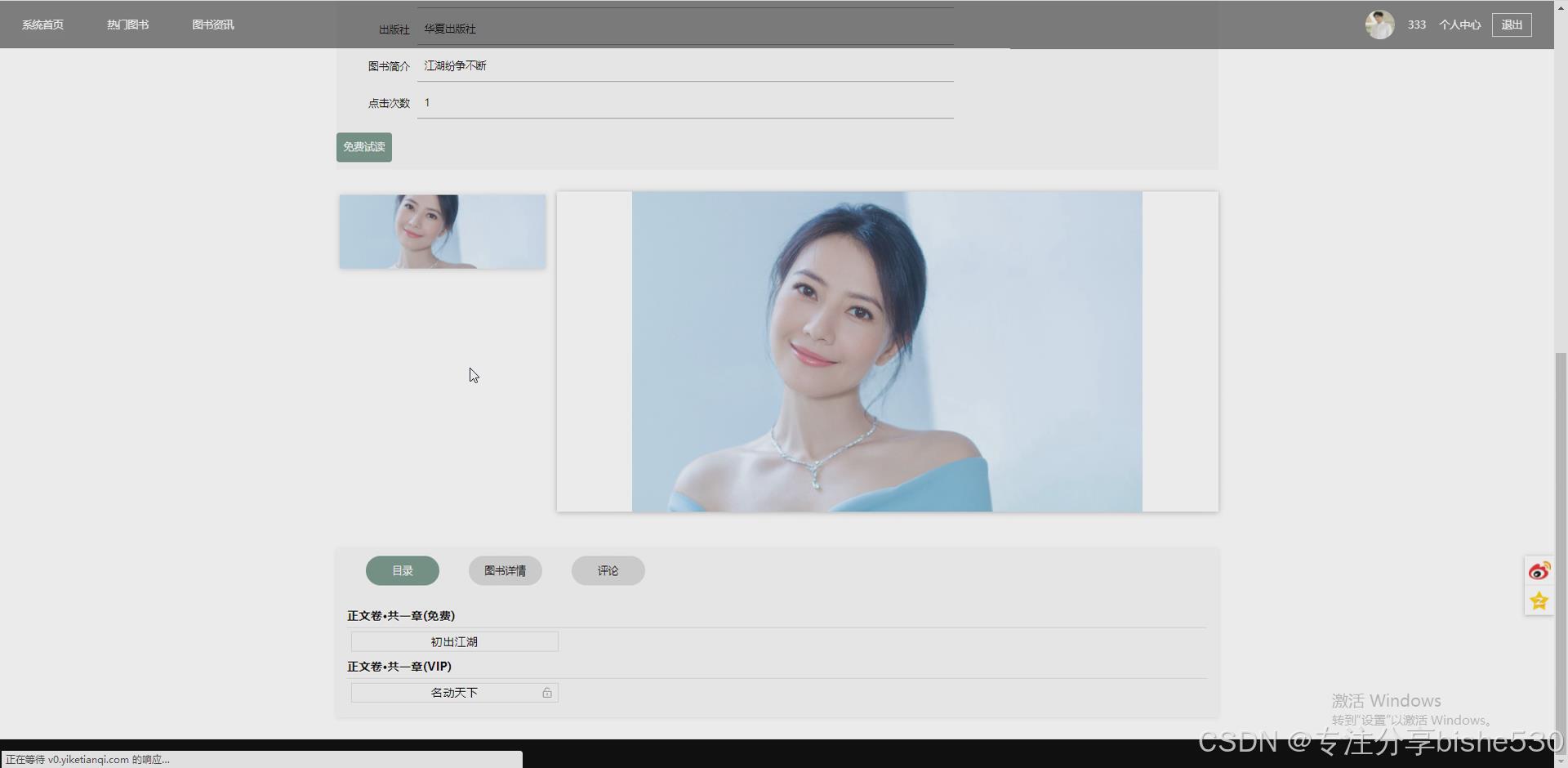
Task: Click the 出版社 field showing 华夏出版社
Action: click(685, 29)
